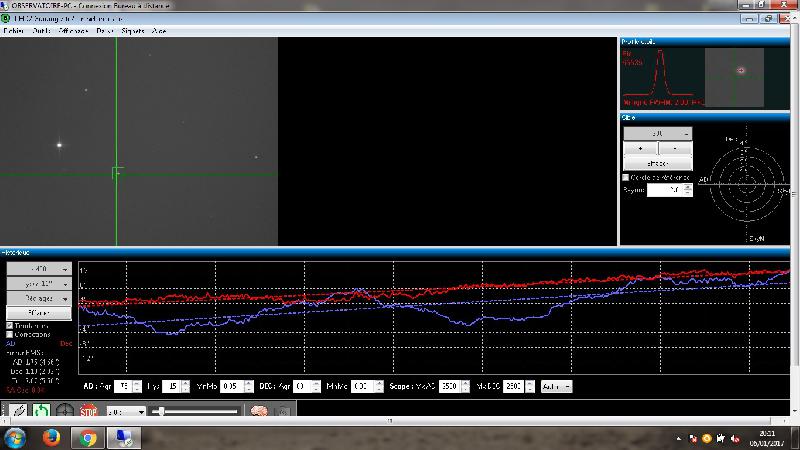Adjust Mx AD spinner arrows

[x=465, y=386]
